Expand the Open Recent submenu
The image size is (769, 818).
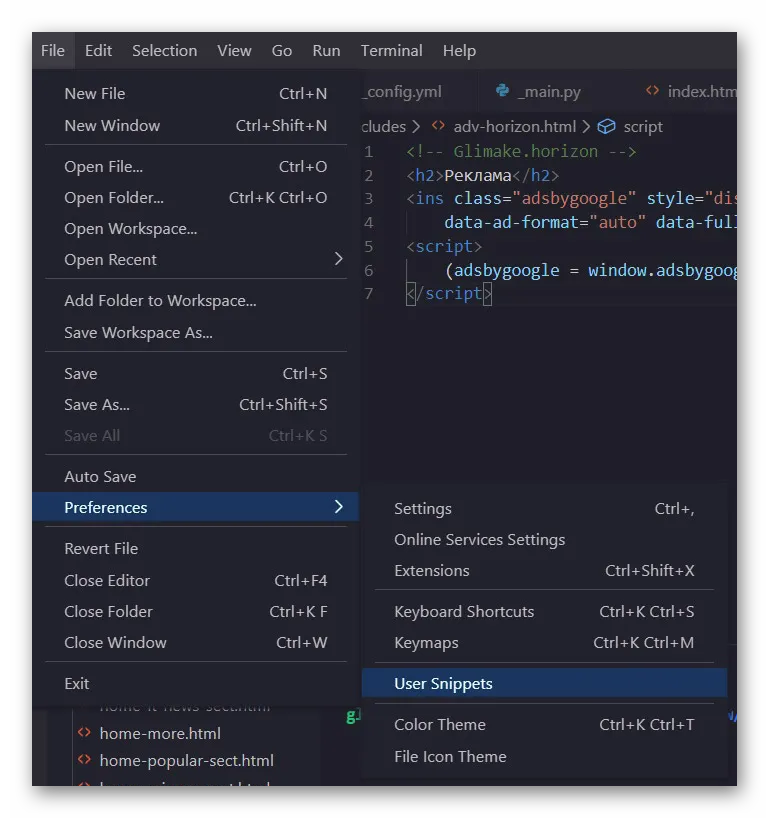(196, 260)
